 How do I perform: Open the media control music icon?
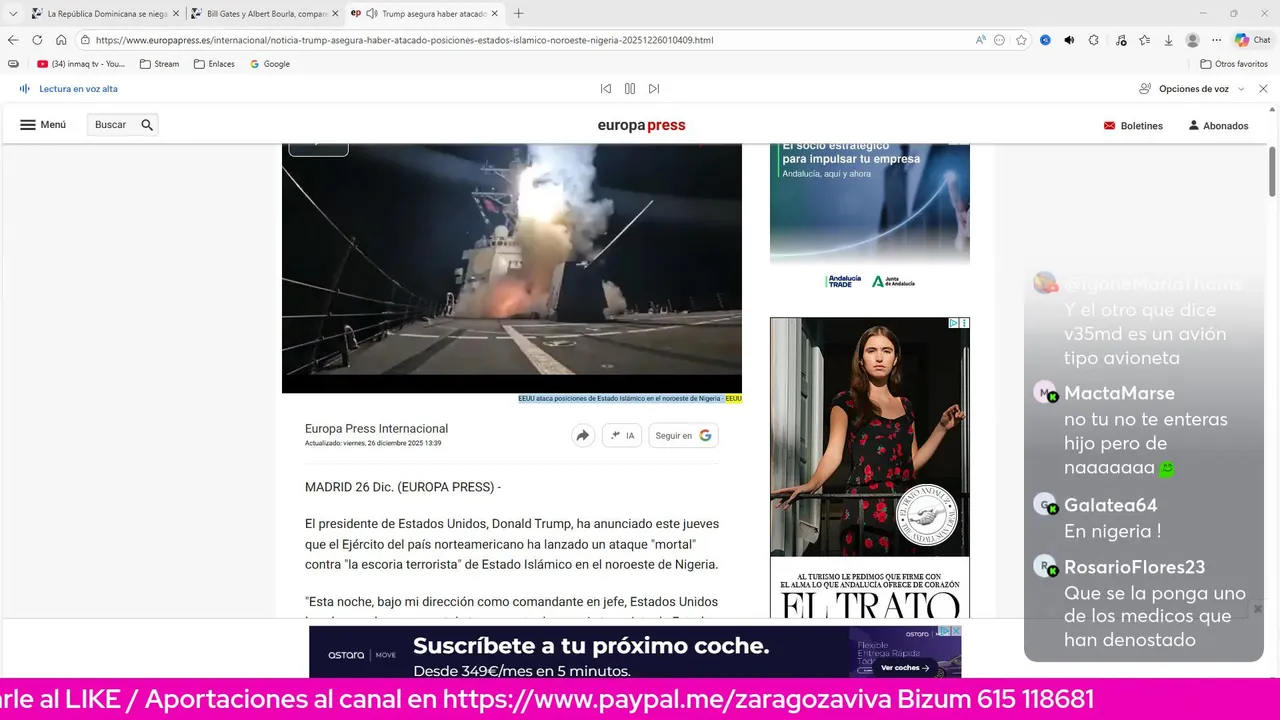[x=1120, y=40]
